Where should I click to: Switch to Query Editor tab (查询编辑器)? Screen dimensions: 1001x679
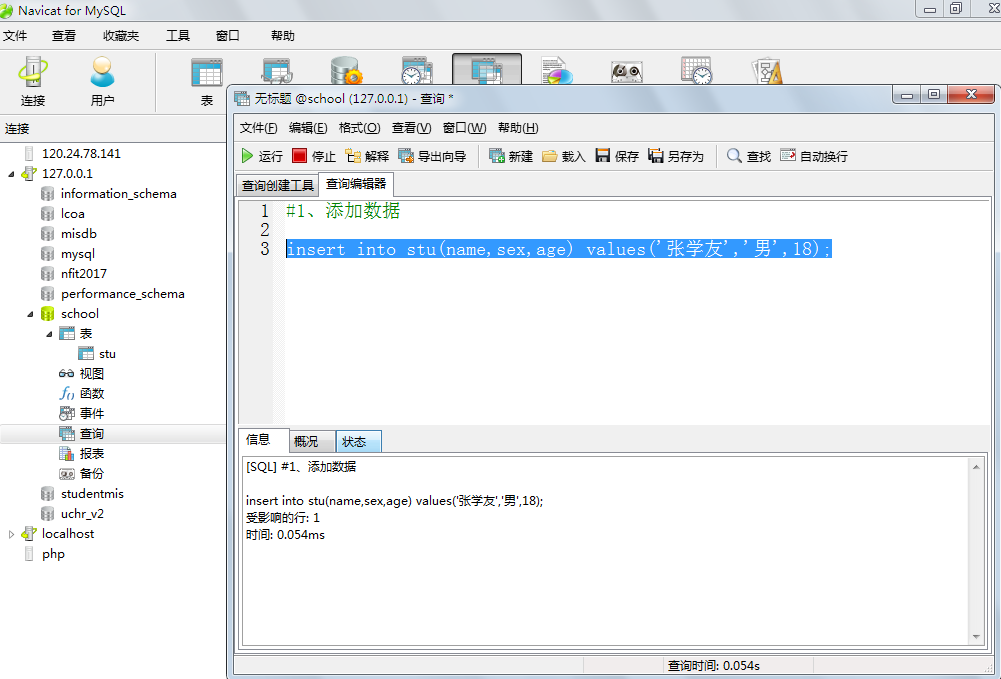[x=356, y=184]
